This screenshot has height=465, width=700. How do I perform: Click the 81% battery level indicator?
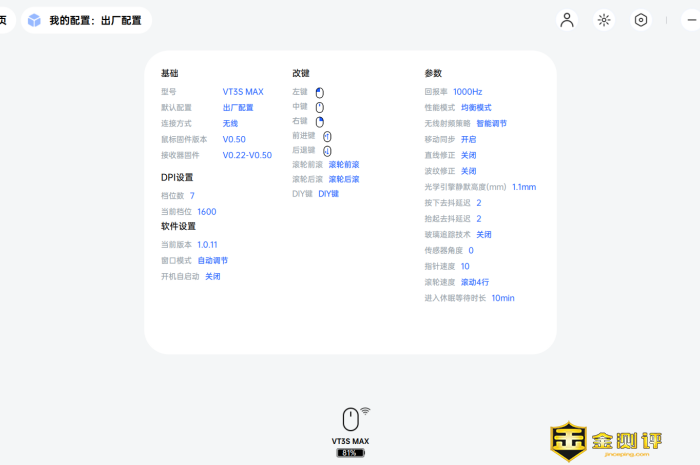[x=351, y=453]
